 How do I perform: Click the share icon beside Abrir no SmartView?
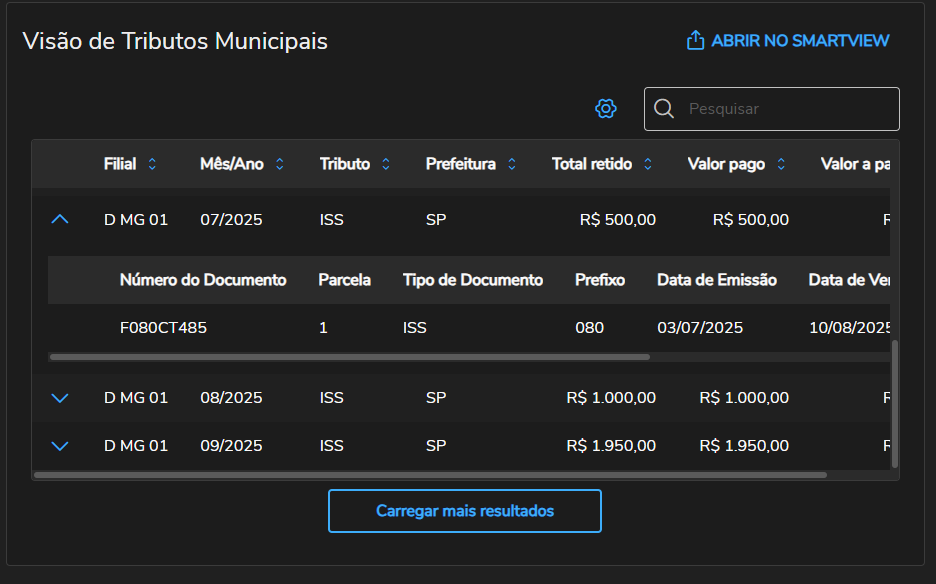(695, 41)
